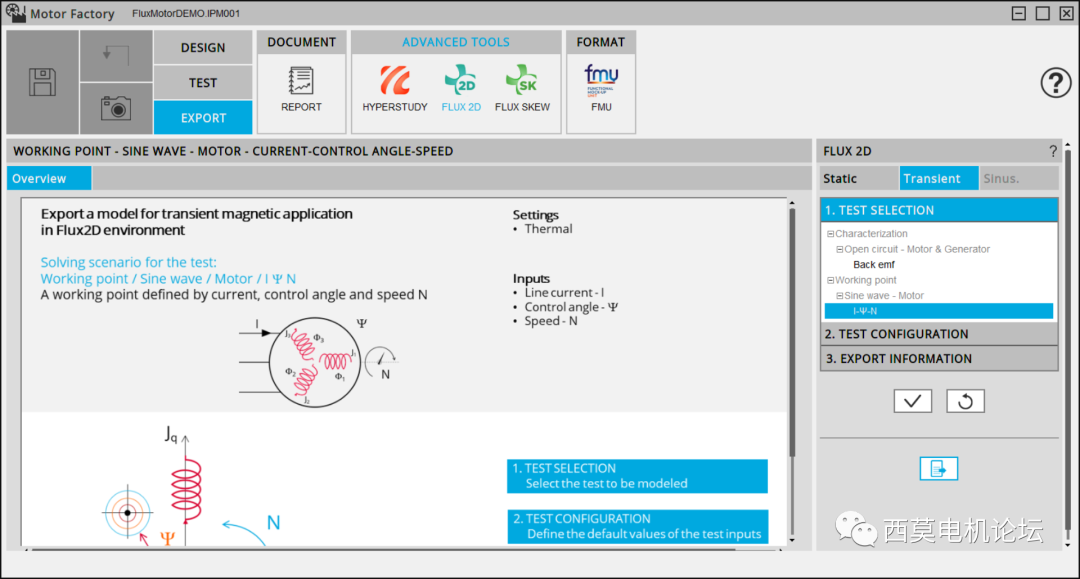Click the FluxMotorDEMO.IPM001 title text

click(186, 13)
